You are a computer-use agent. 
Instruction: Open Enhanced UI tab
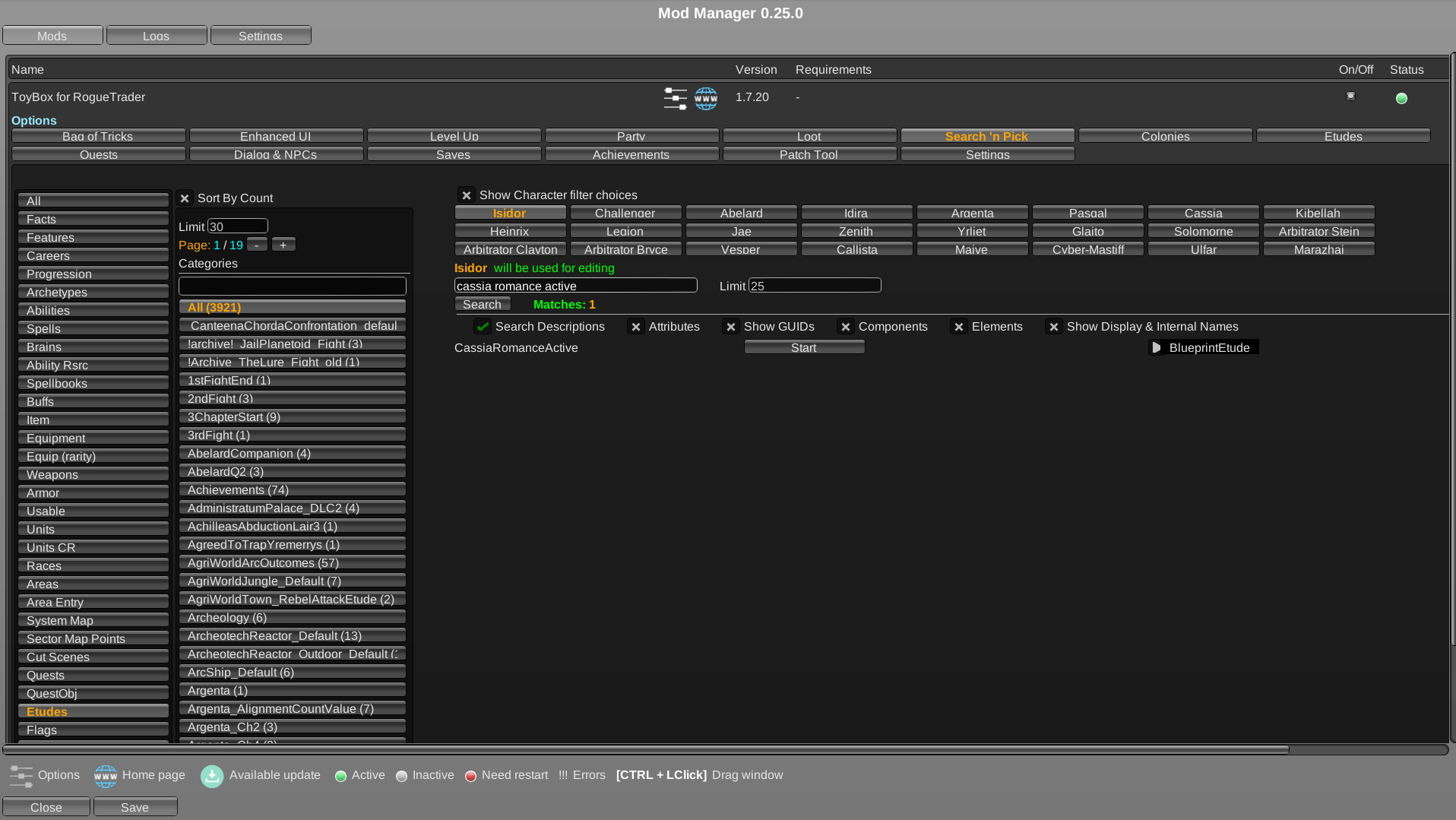[x=277, y=136]
